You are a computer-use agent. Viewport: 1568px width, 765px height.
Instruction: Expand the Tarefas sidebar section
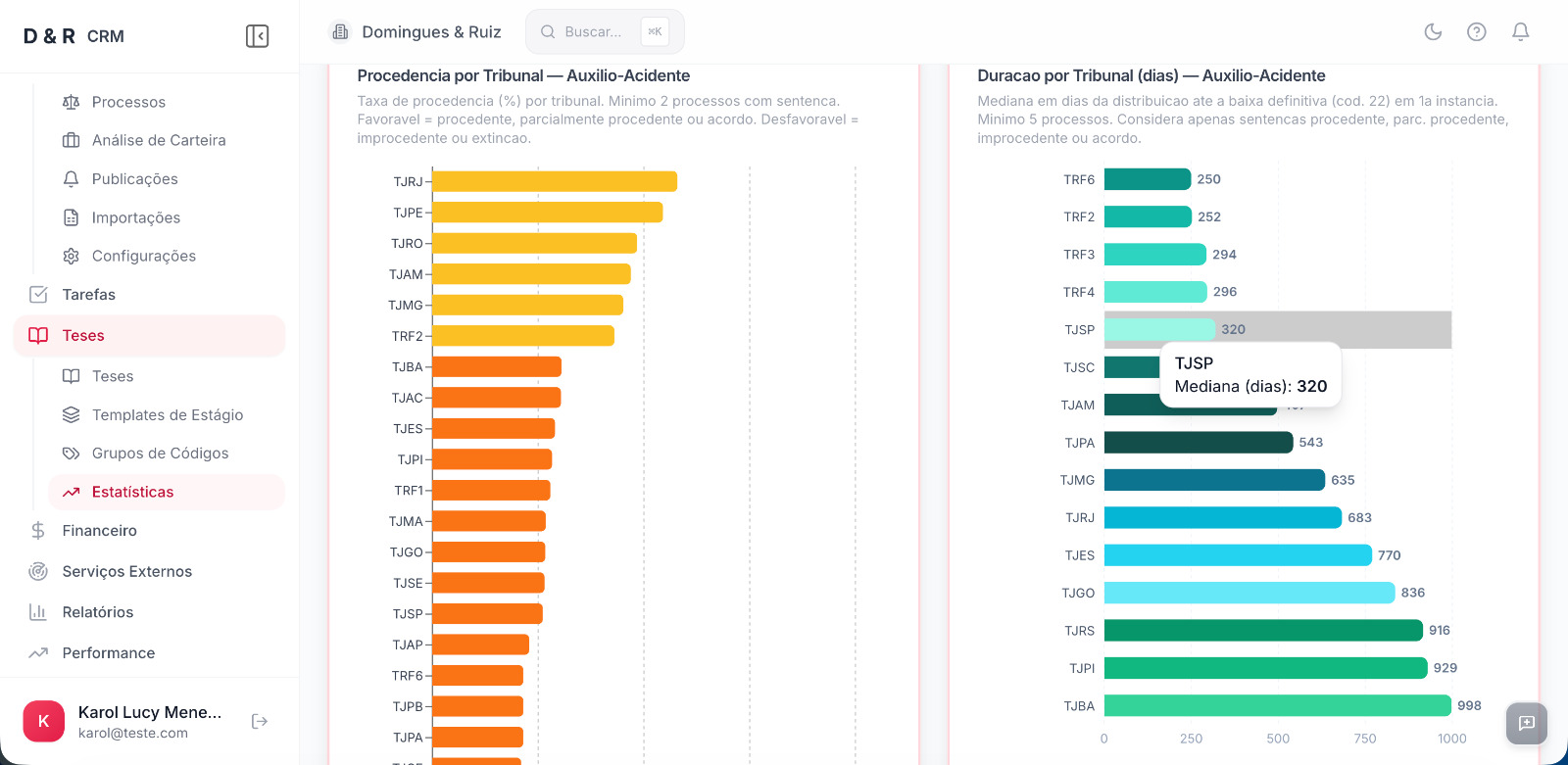coord(88,295)
